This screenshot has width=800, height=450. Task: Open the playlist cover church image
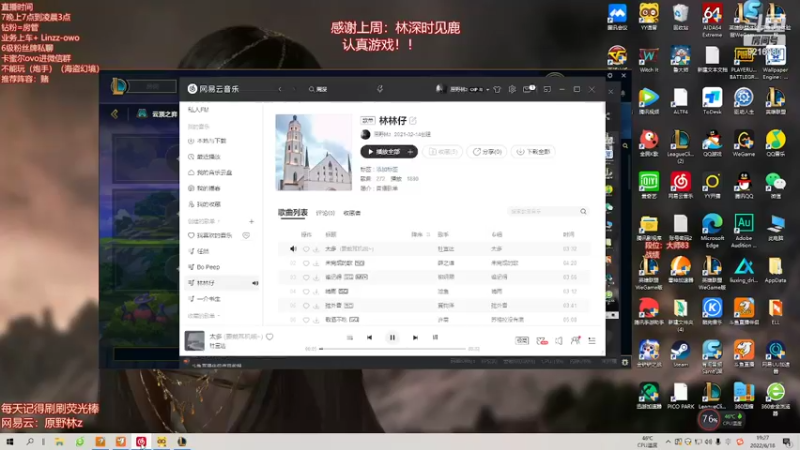pyautogui.click(x=314, y=153)
